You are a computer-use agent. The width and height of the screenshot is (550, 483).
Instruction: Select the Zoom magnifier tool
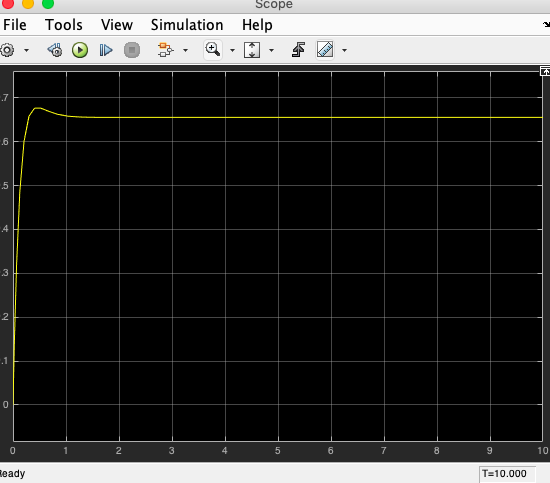(213, 49)
